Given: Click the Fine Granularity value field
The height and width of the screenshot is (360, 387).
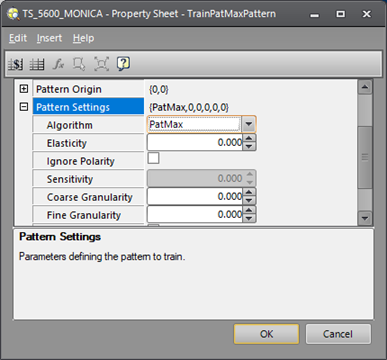Looking at the screenshot, I should coord(195,214).
